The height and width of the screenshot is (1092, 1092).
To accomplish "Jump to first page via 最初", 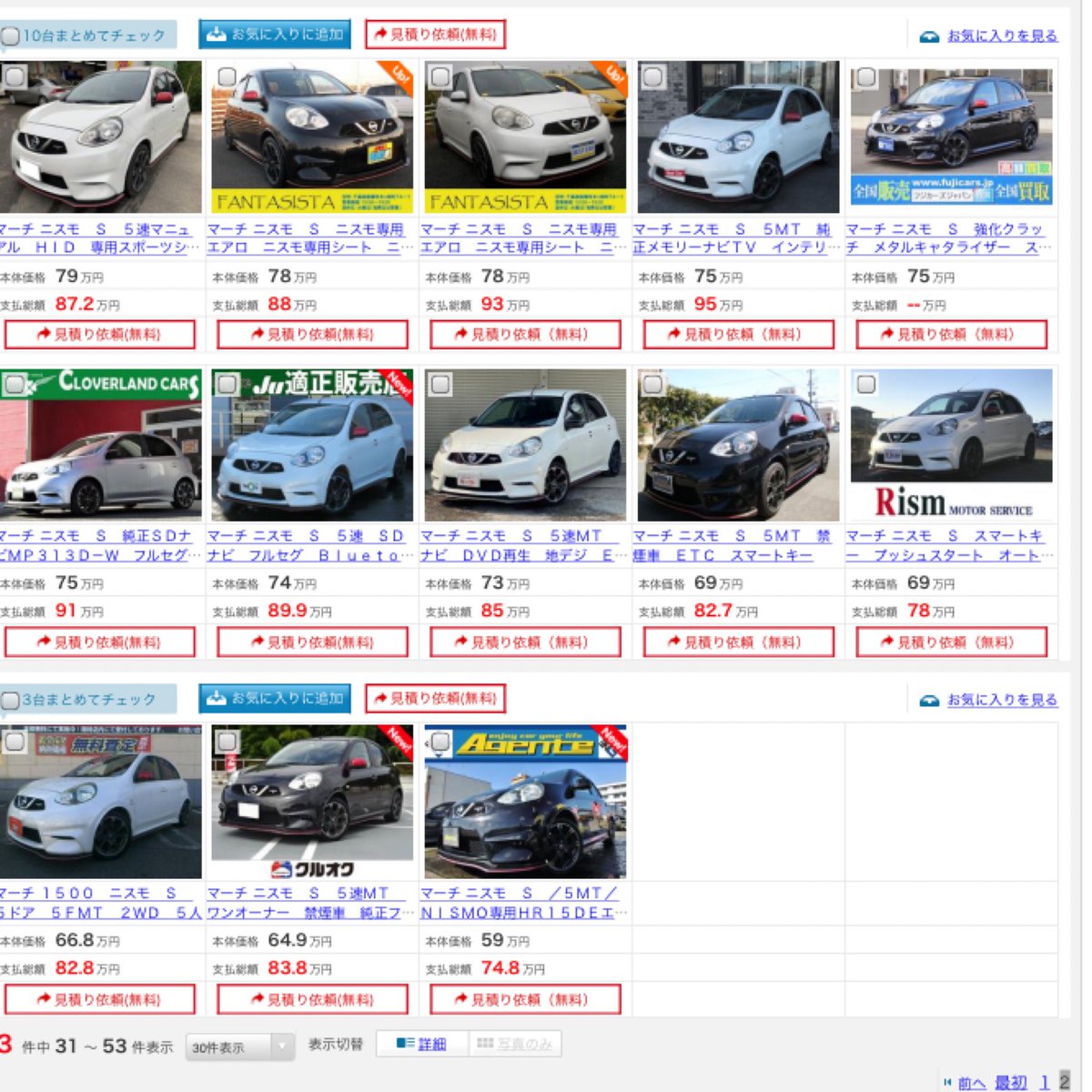I will tap(1010, 1083).
